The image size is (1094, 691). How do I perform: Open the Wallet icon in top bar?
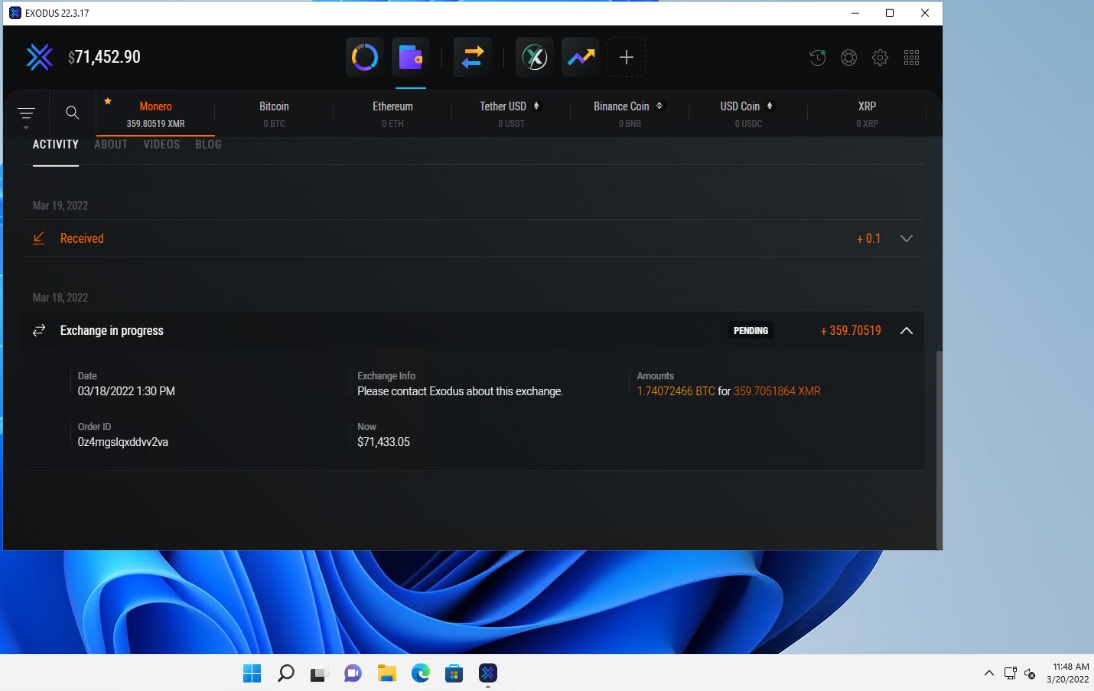coord(410,57)
